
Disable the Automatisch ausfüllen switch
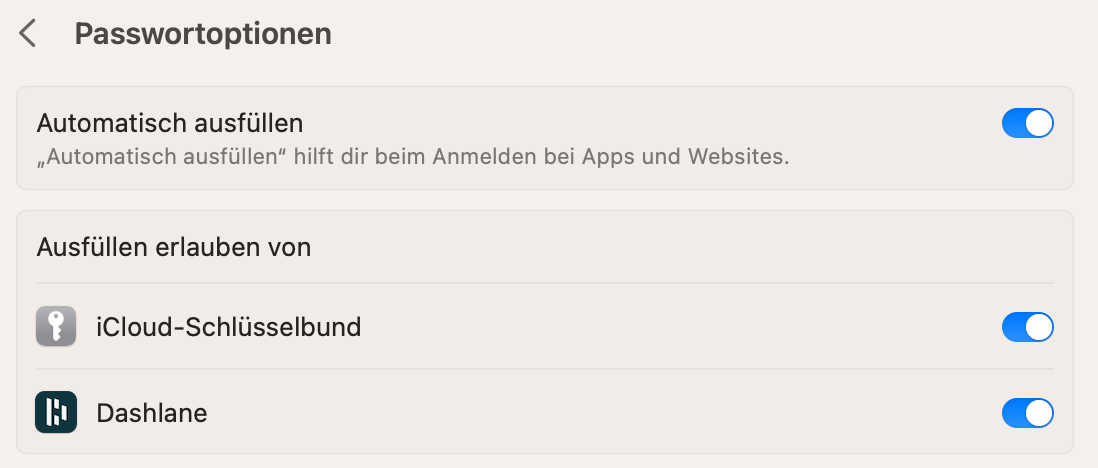click(x=1027, y=123)
